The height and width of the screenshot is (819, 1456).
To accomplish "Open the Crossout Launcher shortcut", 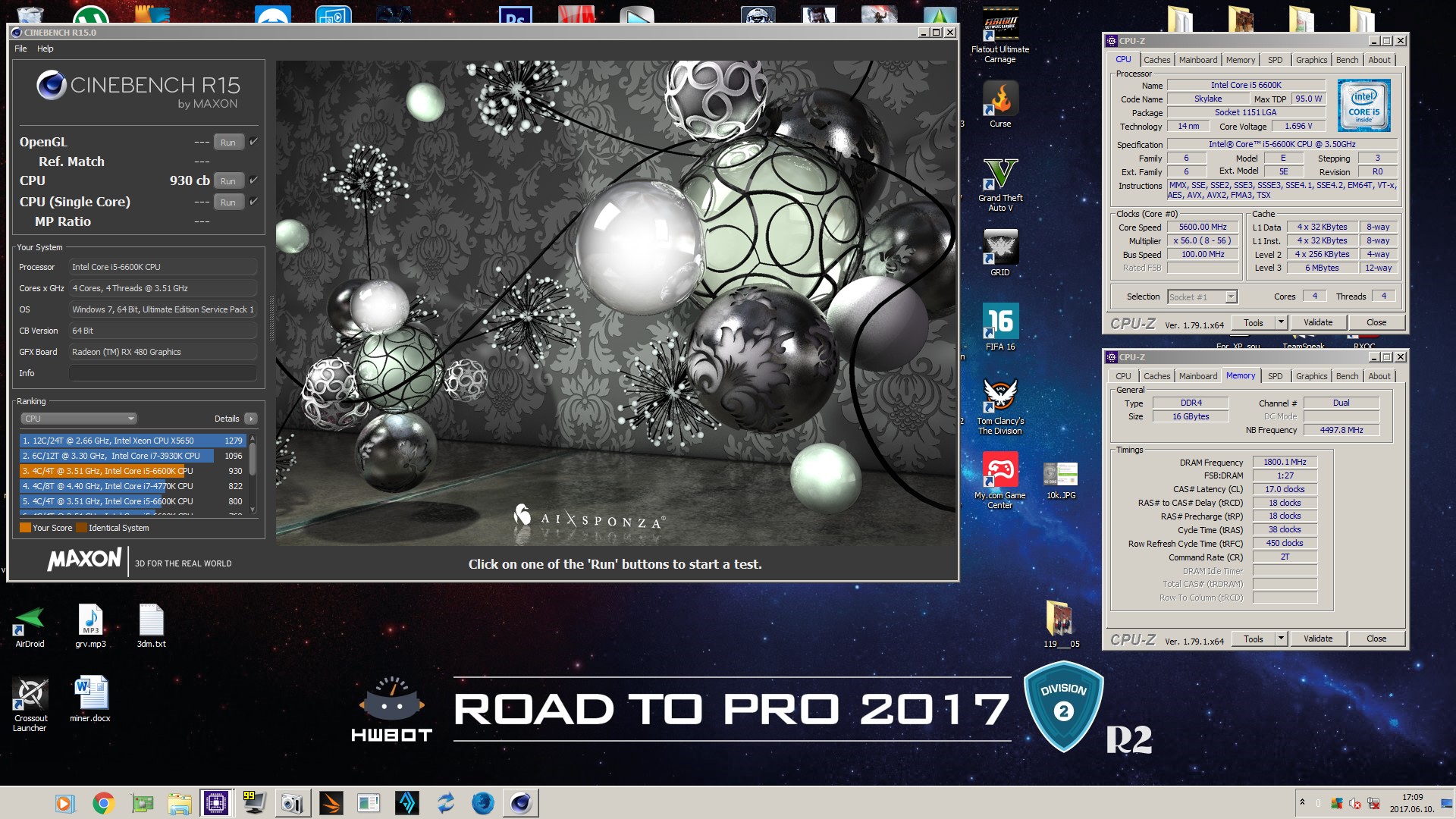I will pyautogui.click(x=30, y=704).
